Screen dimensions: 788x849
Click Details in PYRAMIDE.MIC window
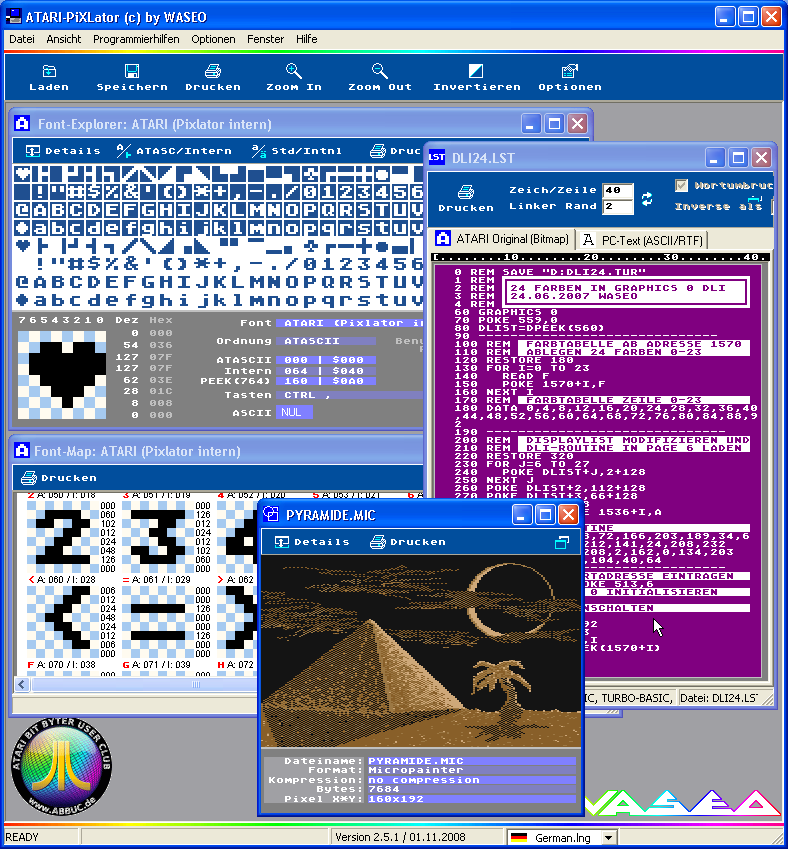tap(312, 542)
